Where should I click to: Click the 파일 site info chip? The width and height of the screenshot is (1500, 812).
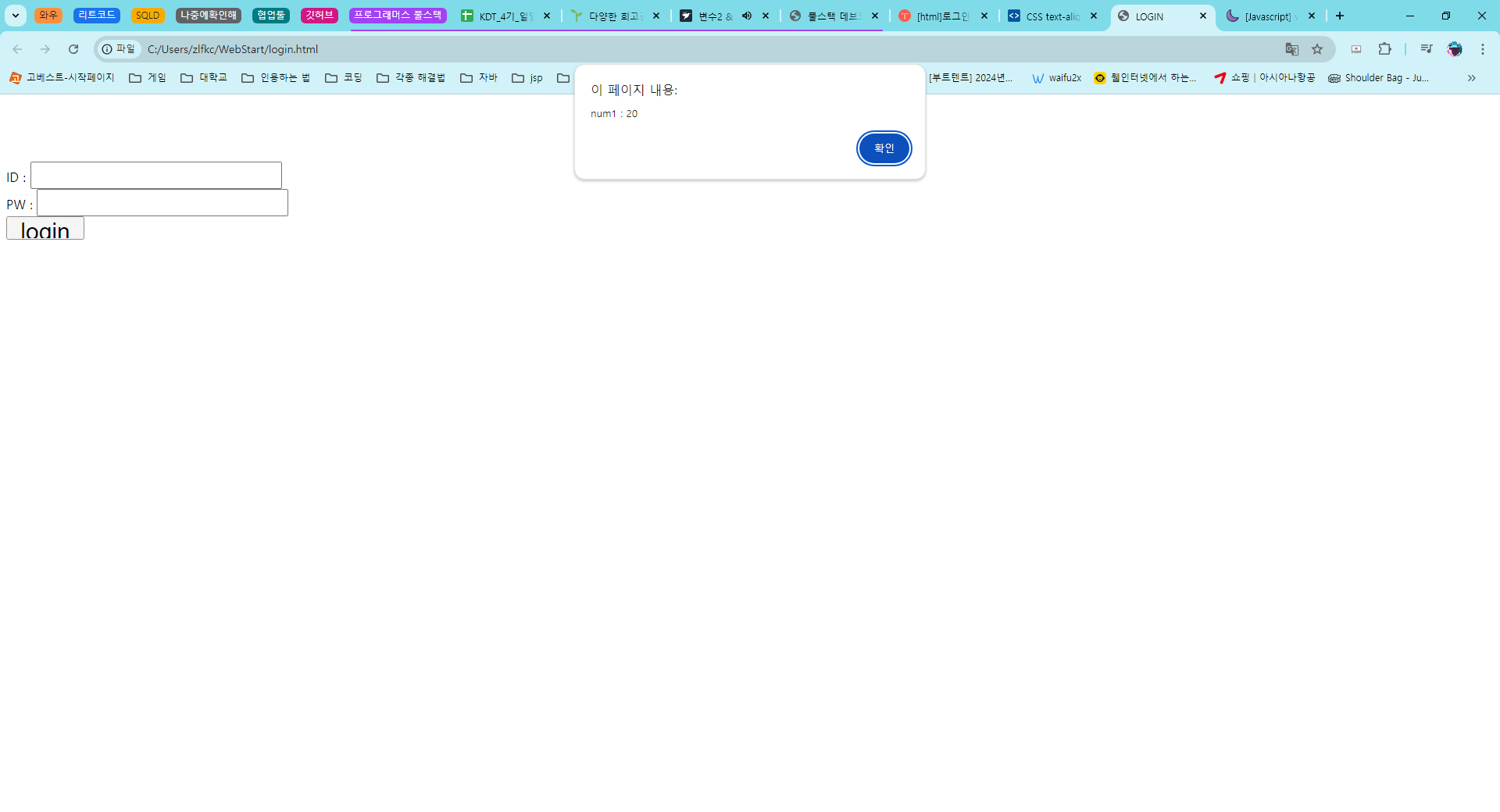(x=119, y=49)
